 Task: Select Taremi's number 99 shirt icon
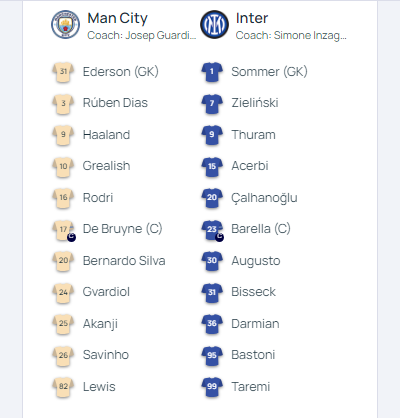point(212,387)
